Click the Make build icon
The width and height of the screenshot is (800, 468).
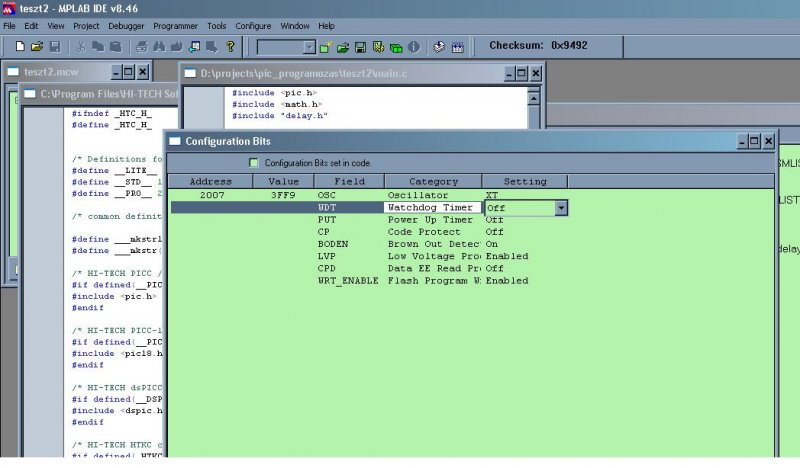click(439, 47)
